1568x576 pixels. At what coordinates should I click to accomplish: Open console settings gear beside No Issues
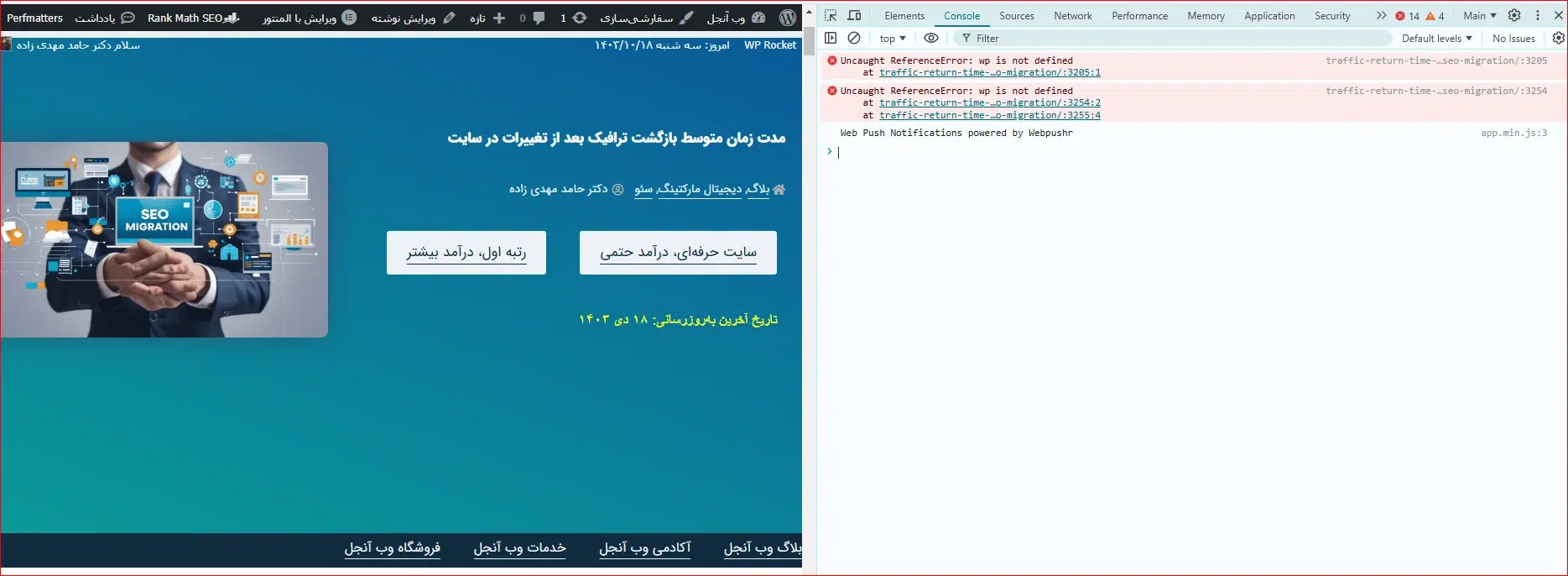point(1558,38)
